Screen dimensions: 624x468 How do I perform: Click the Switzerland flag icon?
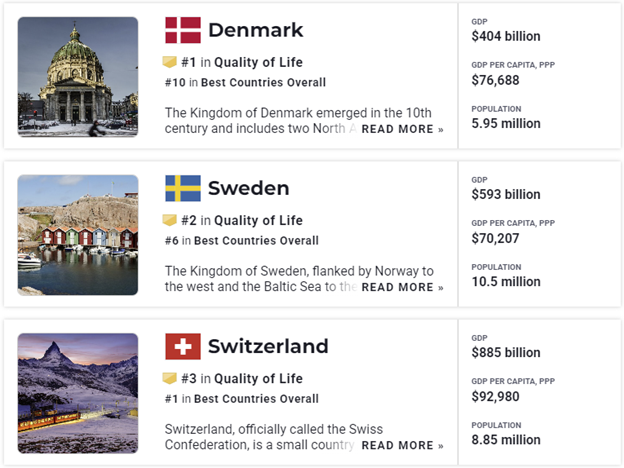click(183, 347)
